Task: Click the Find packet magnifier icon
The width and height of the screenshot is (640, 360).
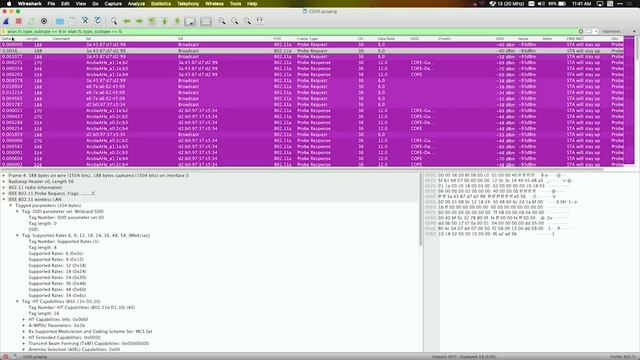Action: coord(114,21)
